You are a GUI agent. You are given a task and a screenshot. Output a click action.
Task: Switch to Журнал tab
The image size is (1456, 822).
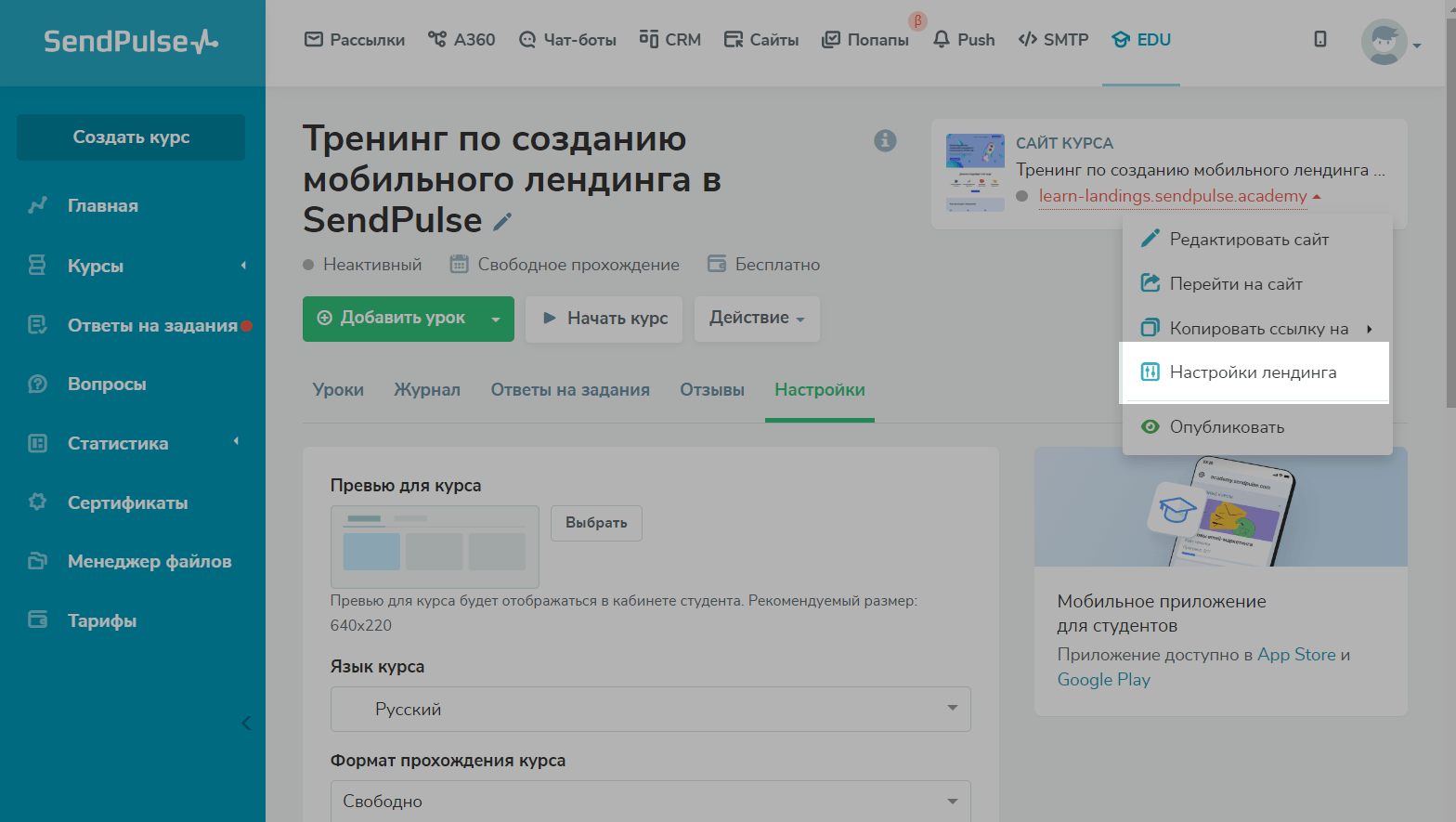(427, 390)
